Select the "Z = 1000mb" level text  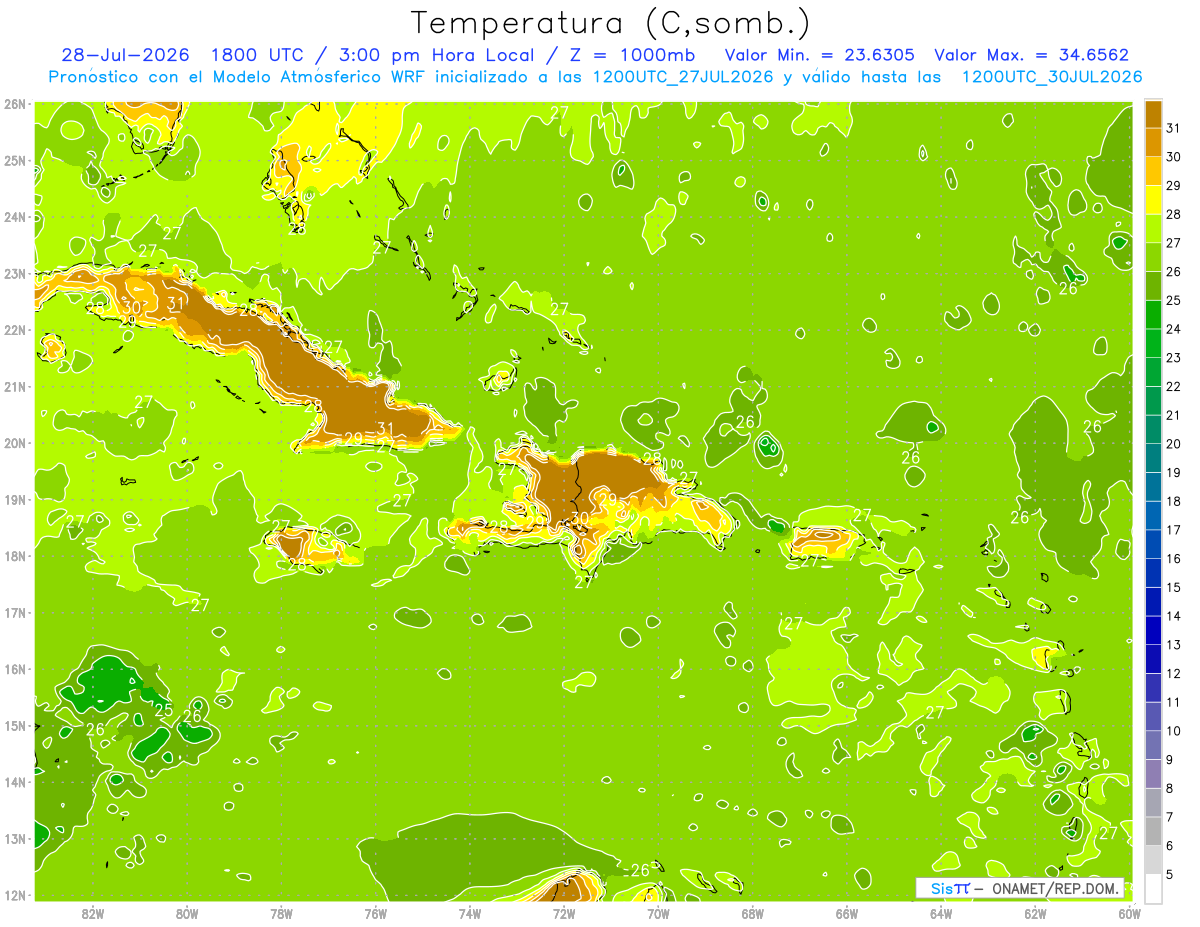[633, 55]
